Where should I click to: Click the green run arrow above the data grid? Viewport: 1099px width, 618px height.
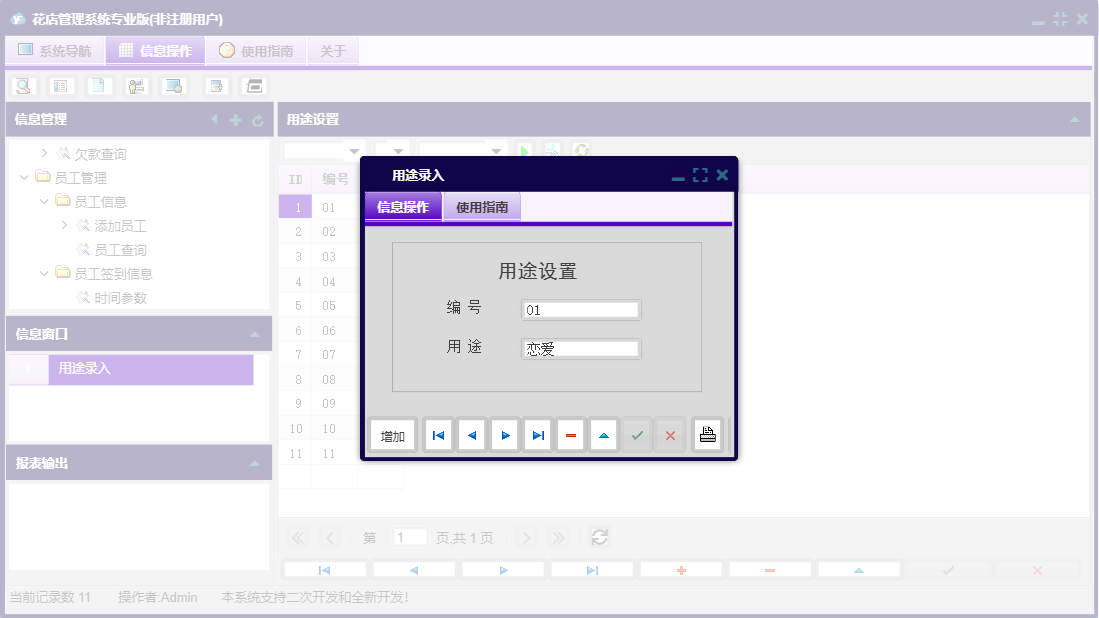524,151
